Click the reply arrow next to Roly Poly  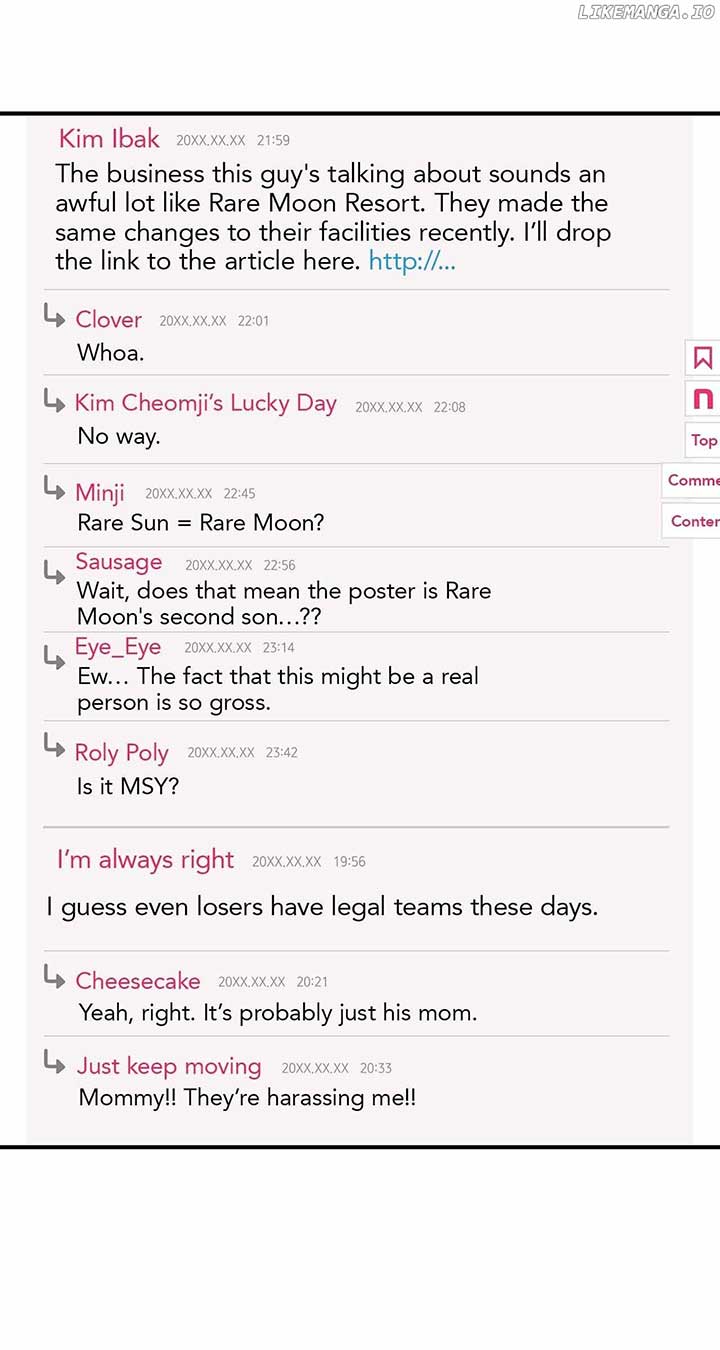point(54,746)
